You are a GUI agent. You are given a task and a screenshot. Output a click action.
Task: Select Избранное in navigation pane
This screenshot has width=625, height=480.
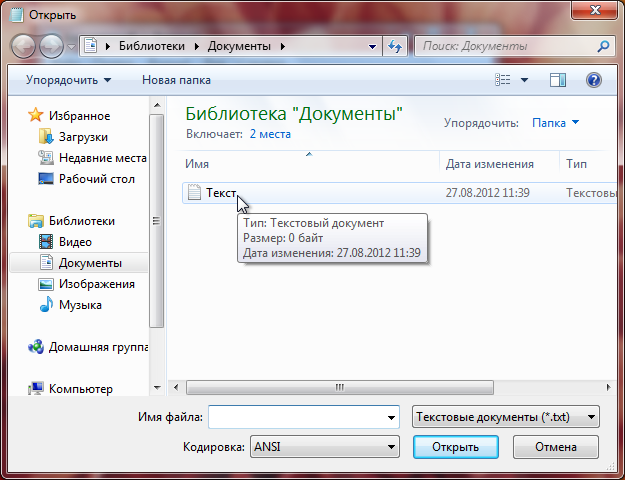[x=79, y=116]
